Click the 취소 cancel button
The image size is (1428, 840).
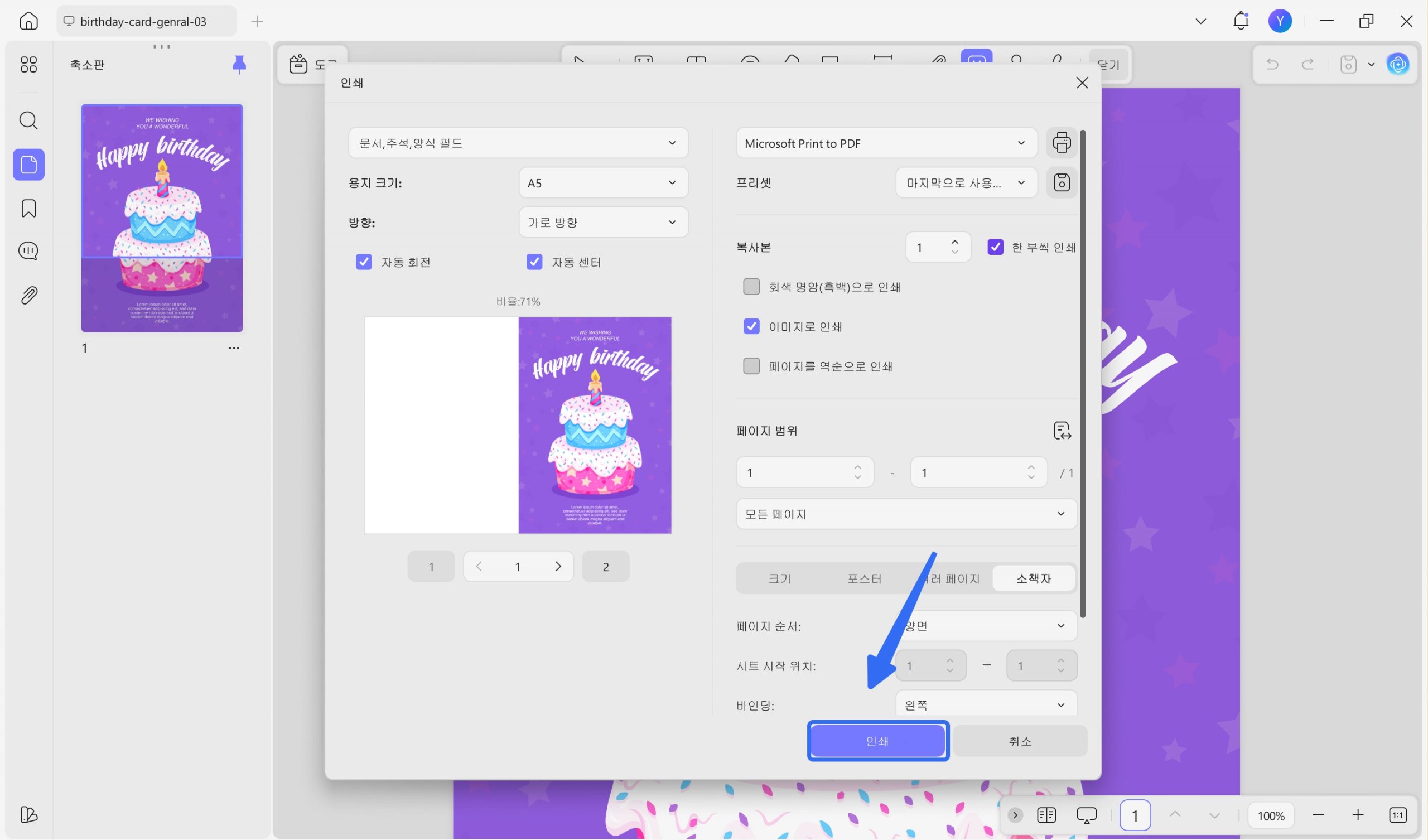click(x=1020, y=741)
